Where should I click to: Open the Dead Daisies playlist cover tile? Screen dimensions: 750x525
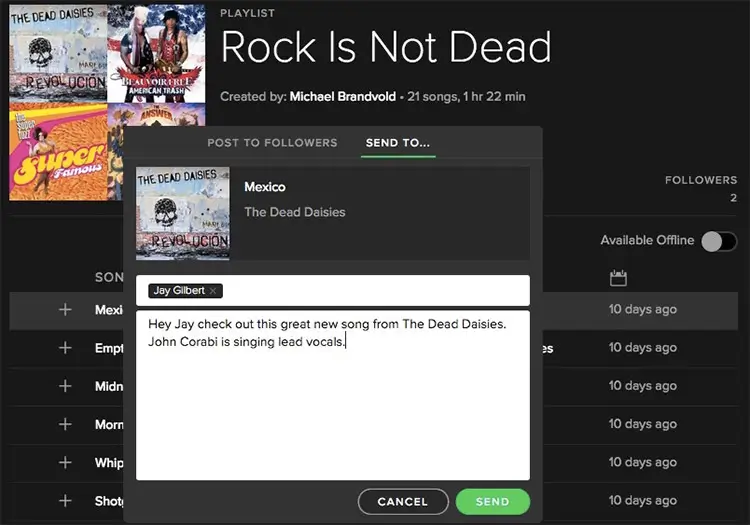point(58,53)
